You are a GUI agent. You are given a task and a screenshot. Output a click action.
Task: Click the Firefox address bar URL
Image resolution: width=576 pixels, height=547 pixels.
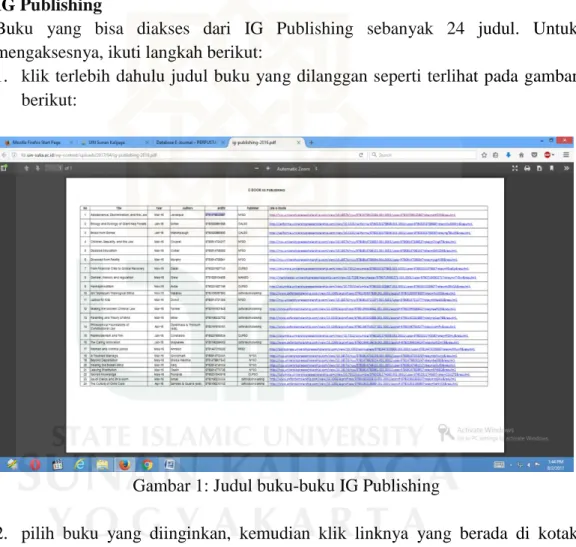(89, 155)
